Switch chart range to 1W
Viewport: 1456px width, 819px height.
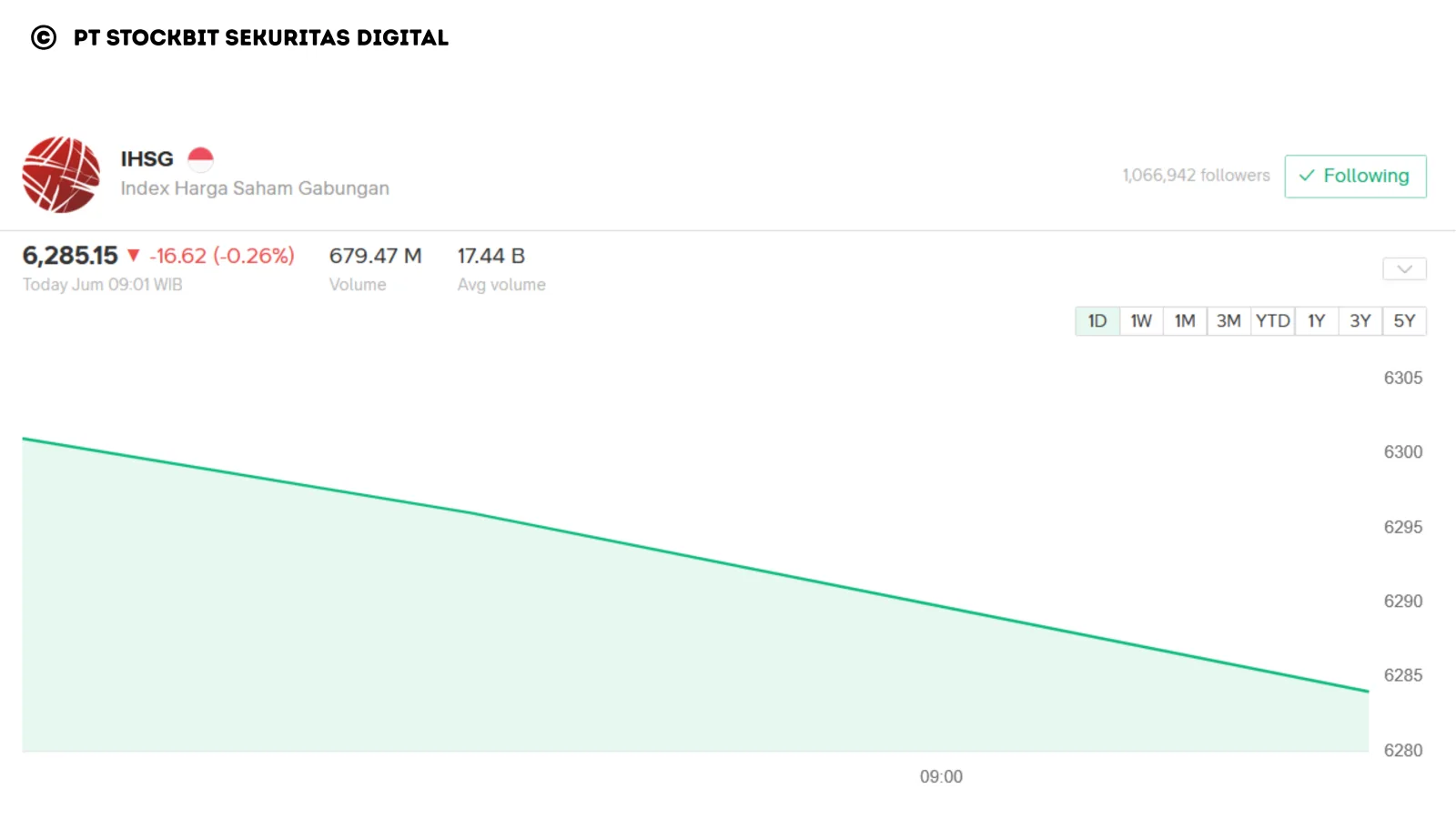(1141, 321)
